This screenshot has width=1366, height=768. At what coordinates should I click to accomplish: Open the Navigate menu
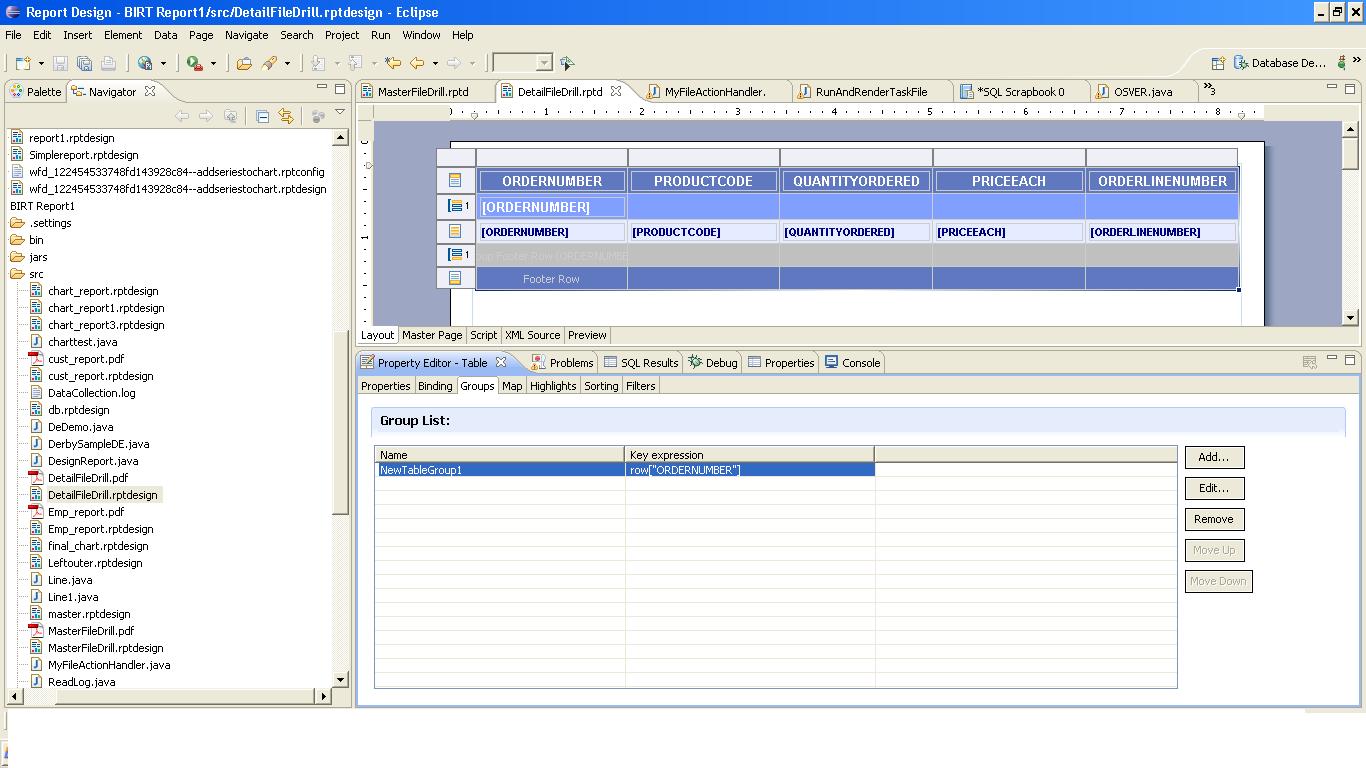(x=247, y=34)
